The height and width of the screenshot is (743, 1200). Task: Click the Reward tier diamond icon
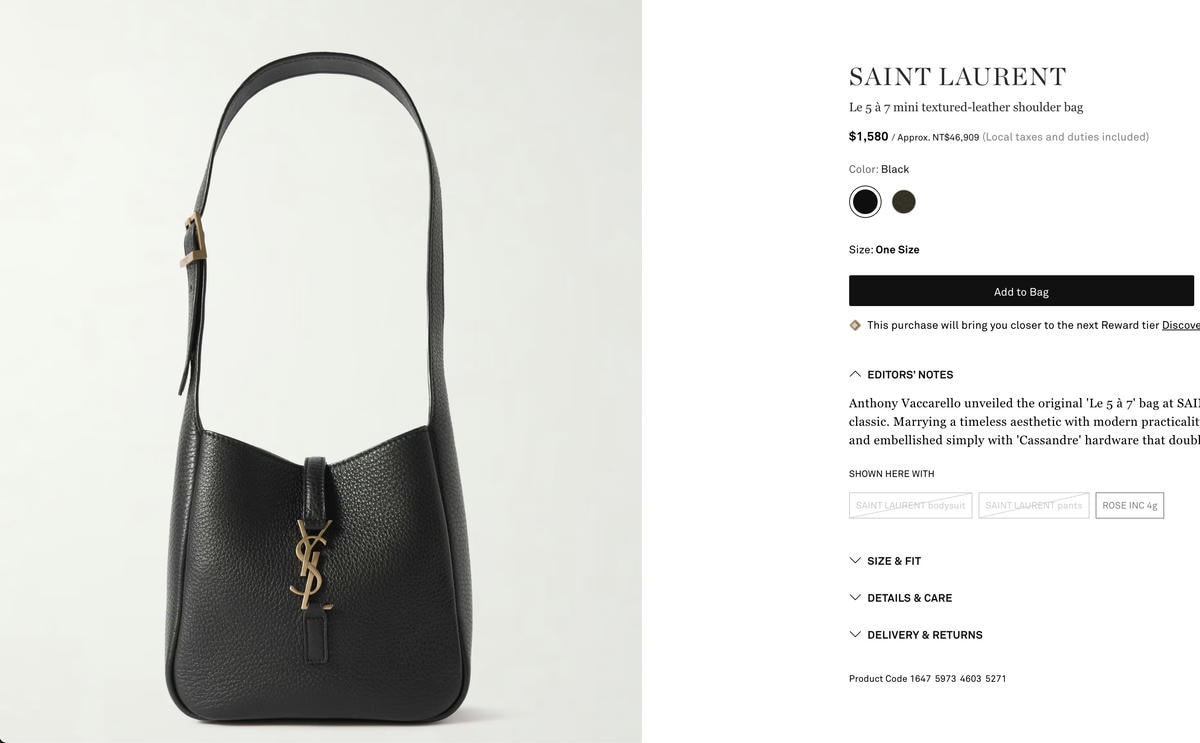click(855, 325)
